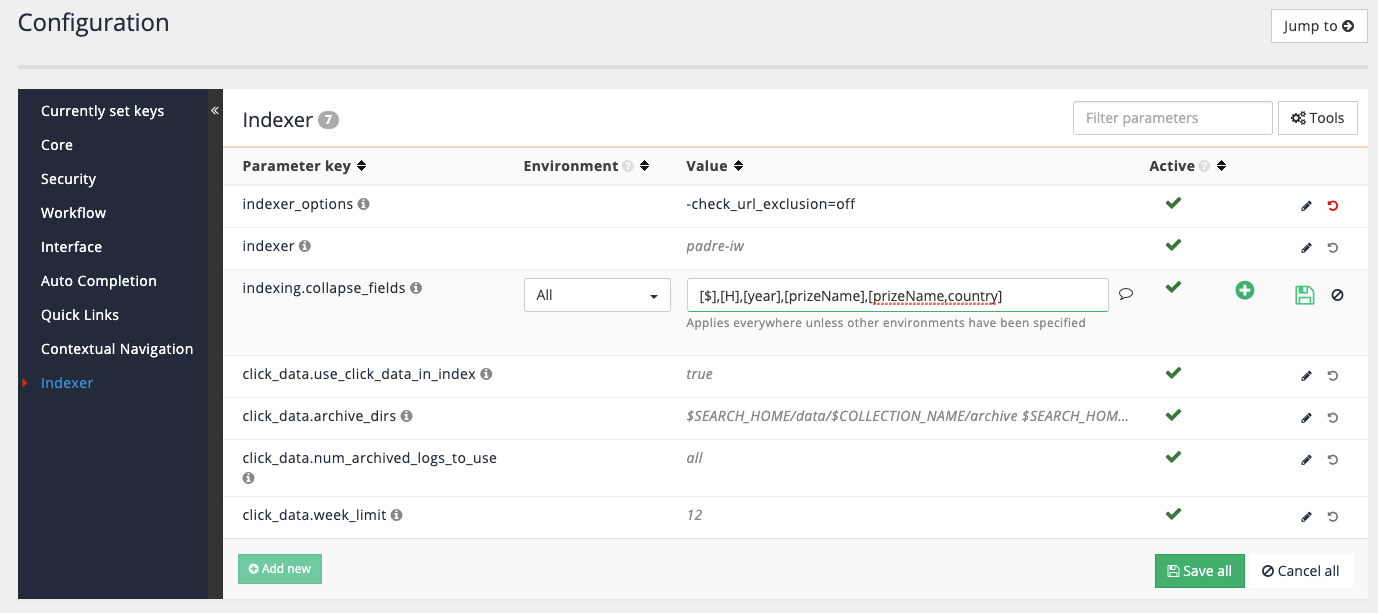
Task: Collapse the sidebar with double-chevron arrow
Action: tap(214, 111)
